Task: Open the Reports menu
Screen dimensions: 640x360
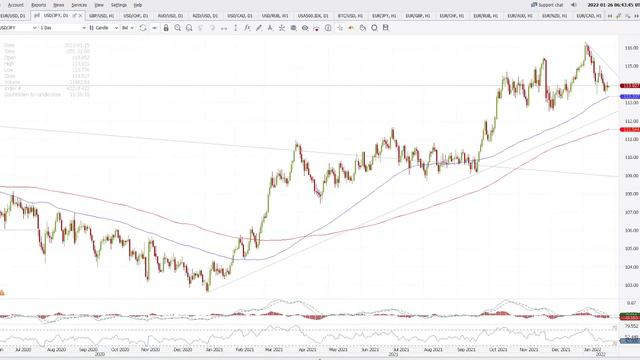Action: (x=38, y=5)
